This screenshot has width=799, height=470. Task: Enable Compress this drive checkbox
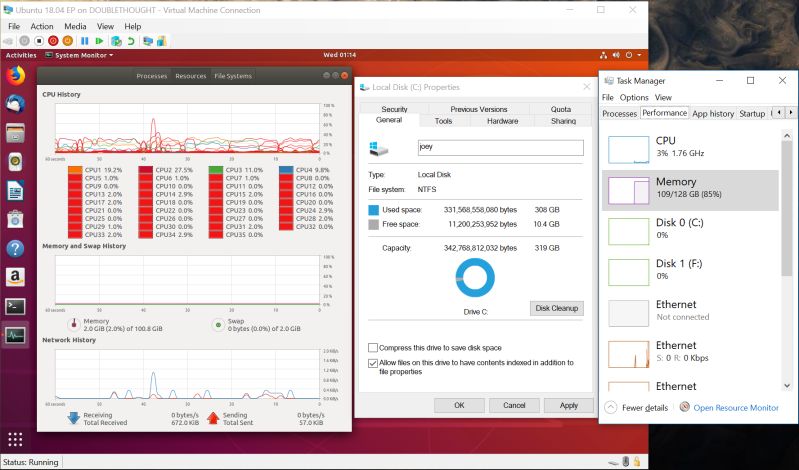click(x=372, y=348)
